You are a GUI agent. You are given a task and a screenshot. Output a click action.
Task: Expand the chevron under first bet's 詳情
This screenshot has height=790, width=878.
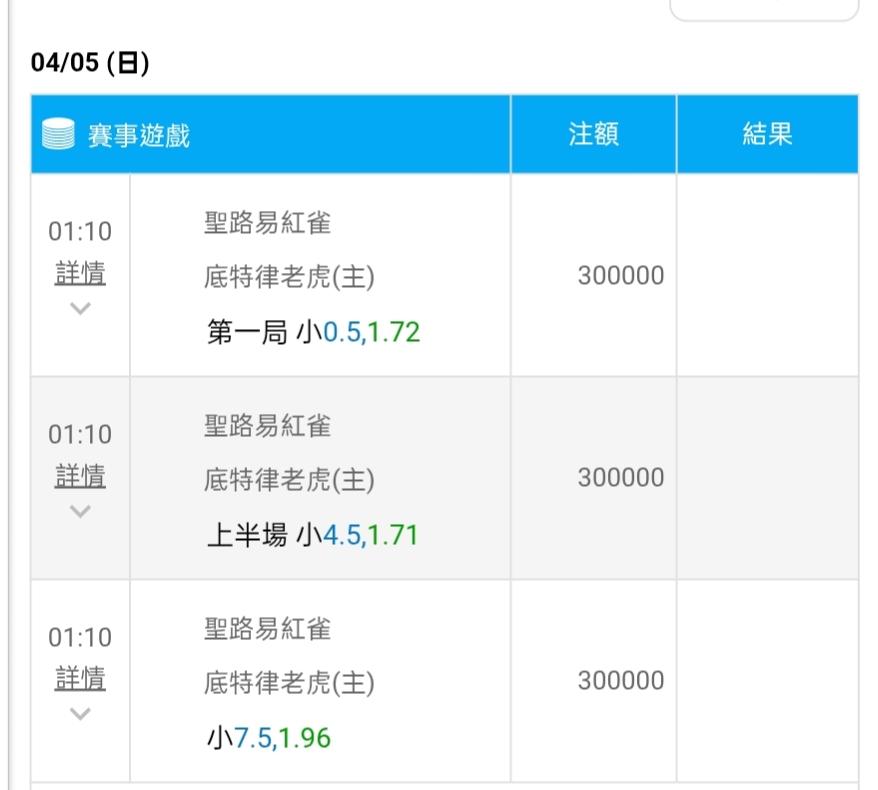80,308
